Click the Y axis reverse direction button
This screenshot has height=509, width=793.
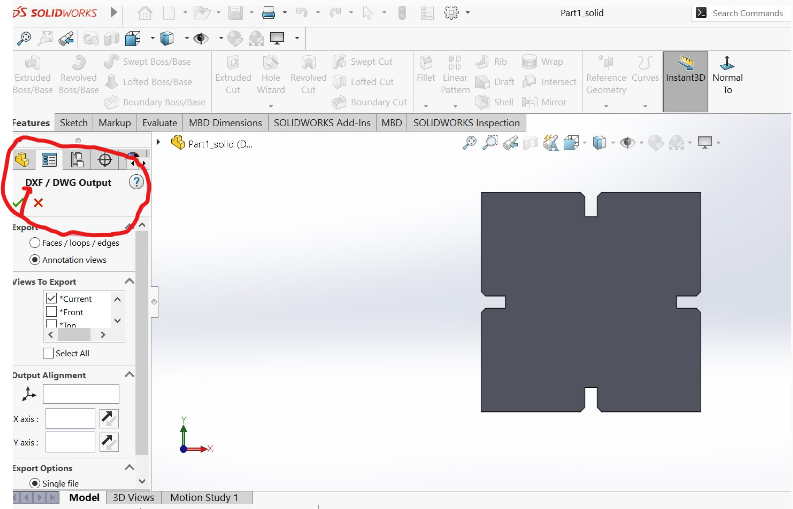[x=109, y=442]
